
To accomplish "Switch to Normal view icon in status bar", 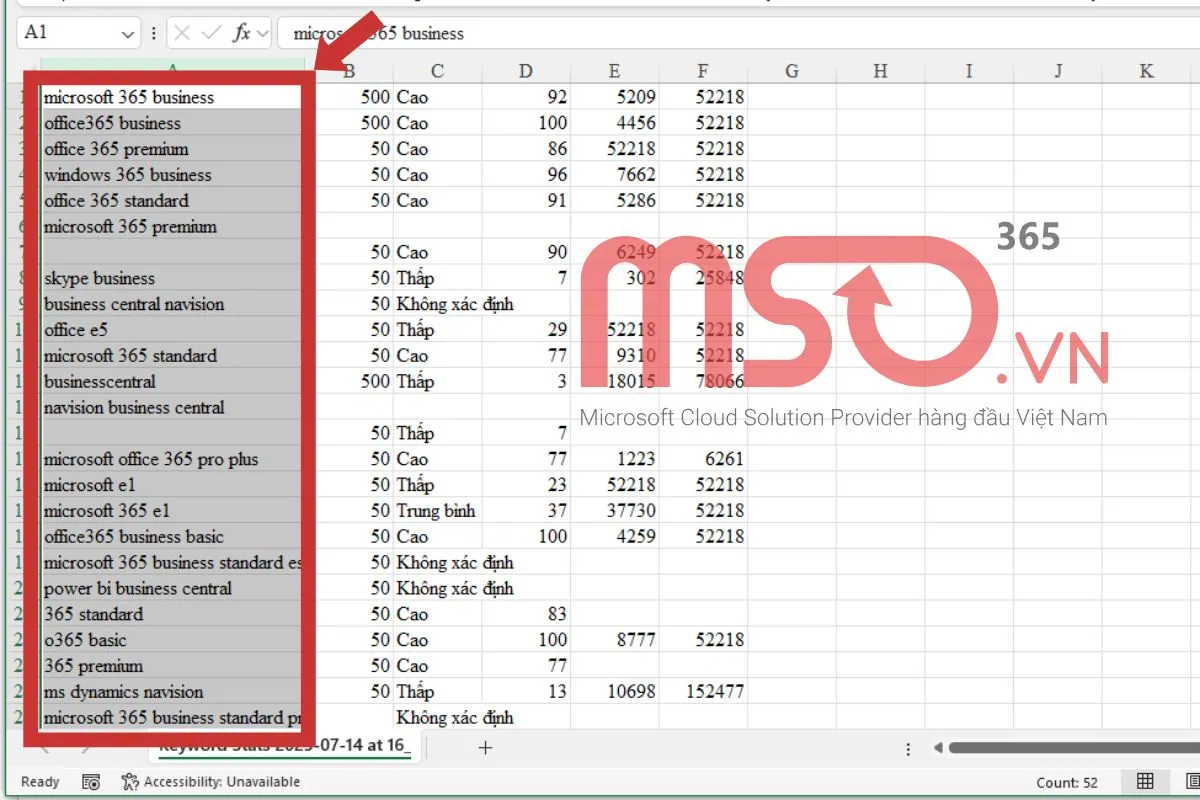I will 1145,782.
